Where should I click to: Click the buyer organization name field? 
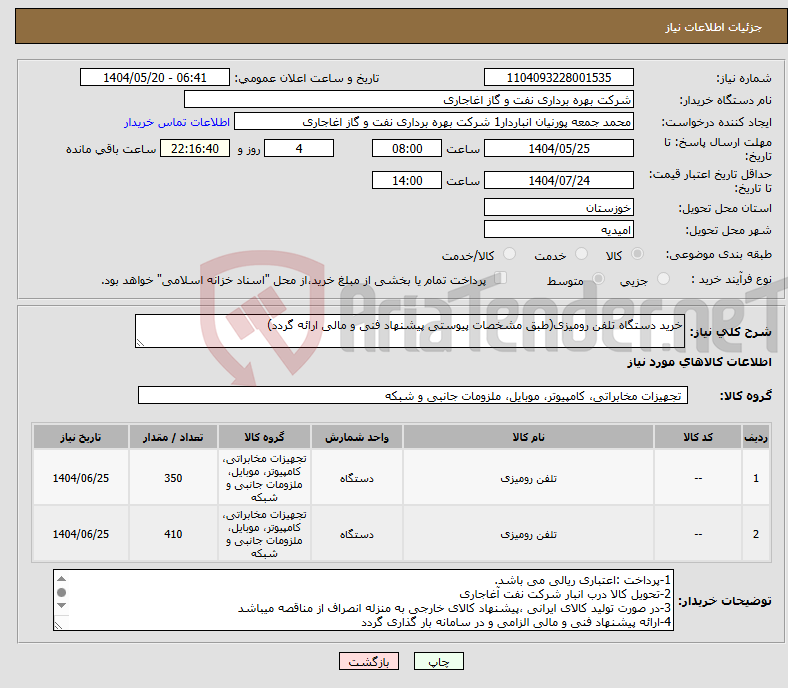click(409, 100)
